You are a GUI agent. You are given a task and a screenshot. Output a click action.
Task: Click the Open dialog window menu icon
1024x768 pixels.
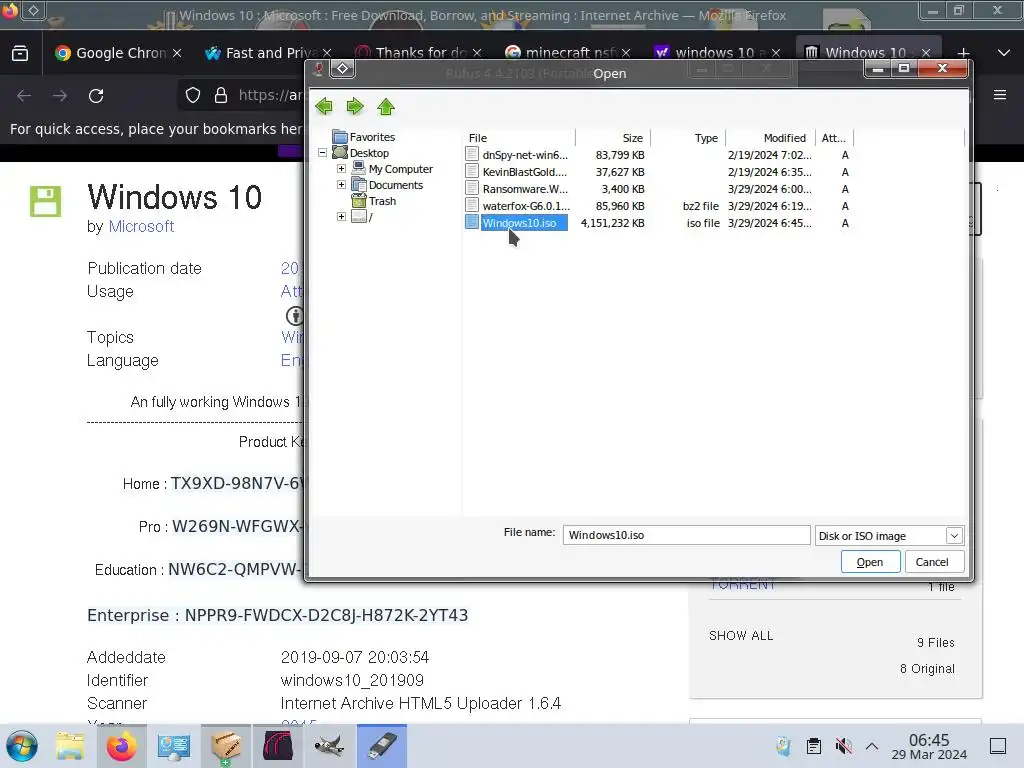[x=342, y=69]
